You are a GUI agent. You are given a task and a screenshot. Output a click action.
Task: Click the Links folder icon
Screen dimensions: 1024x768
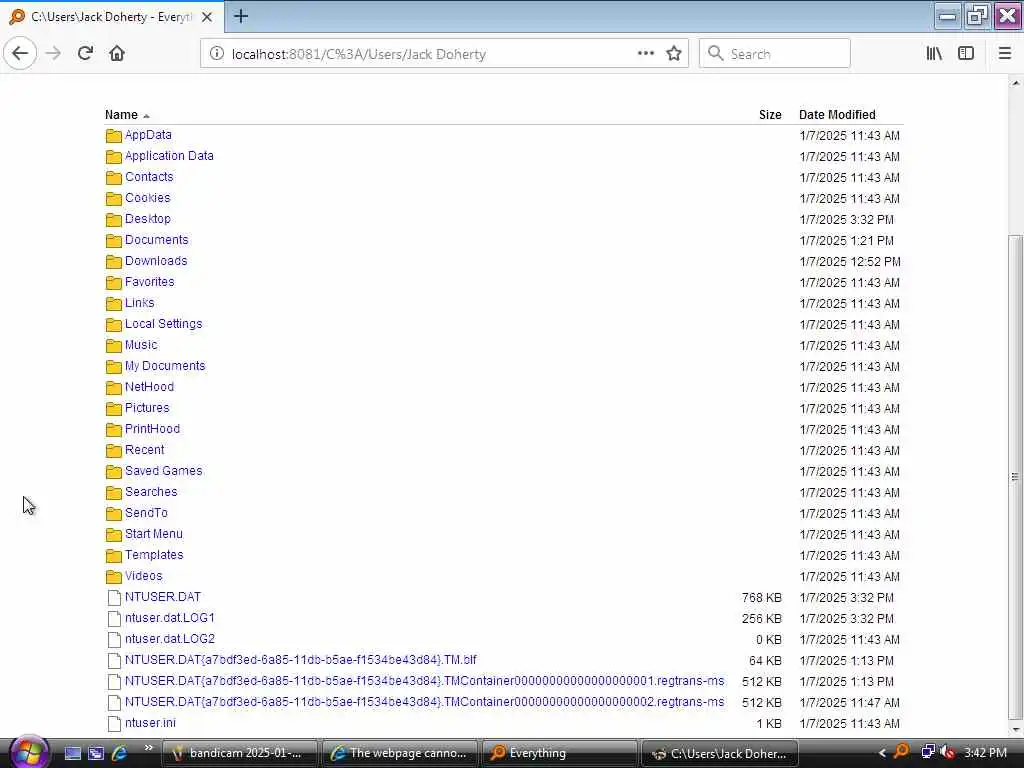point(114,304)
